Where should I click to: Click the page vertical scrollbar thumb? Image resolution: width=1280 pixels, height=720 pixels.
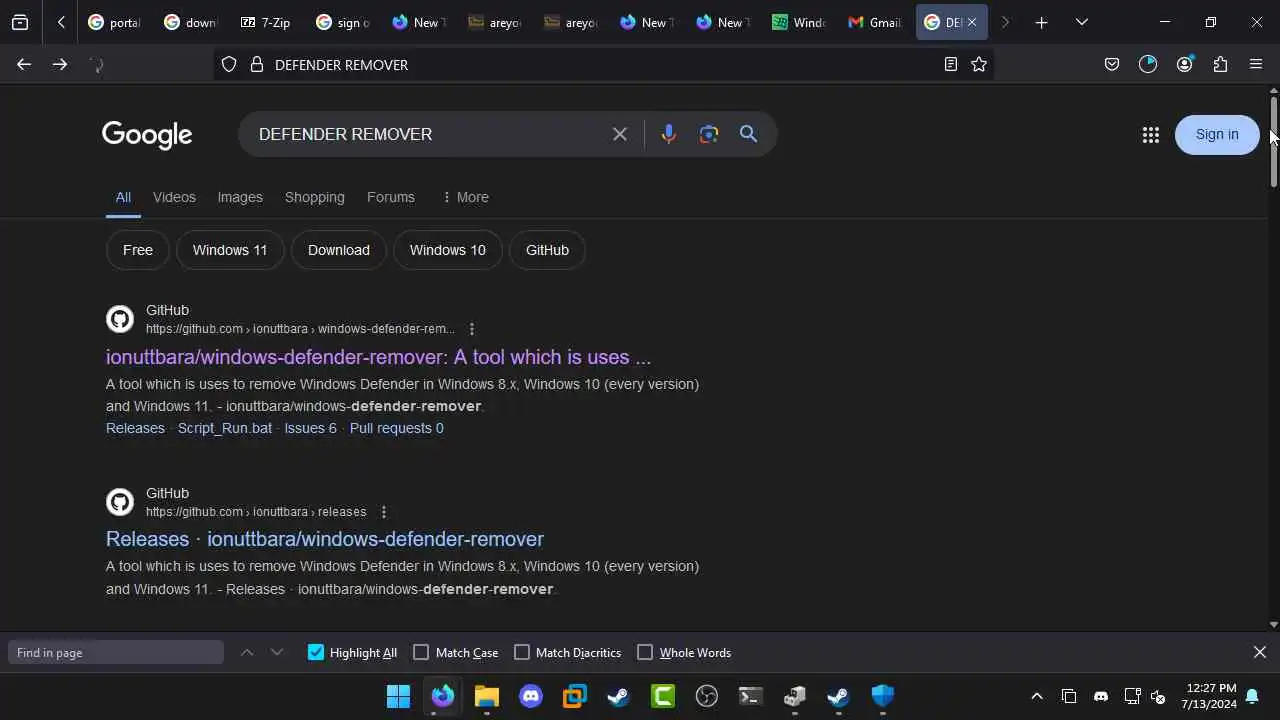1273,141
